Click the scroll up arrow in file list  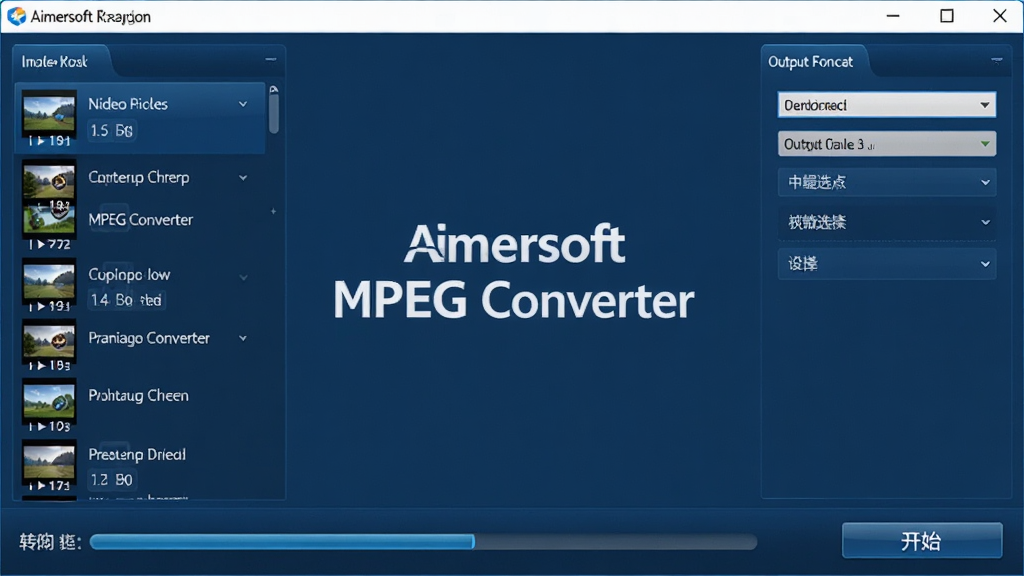coord(274,89)
